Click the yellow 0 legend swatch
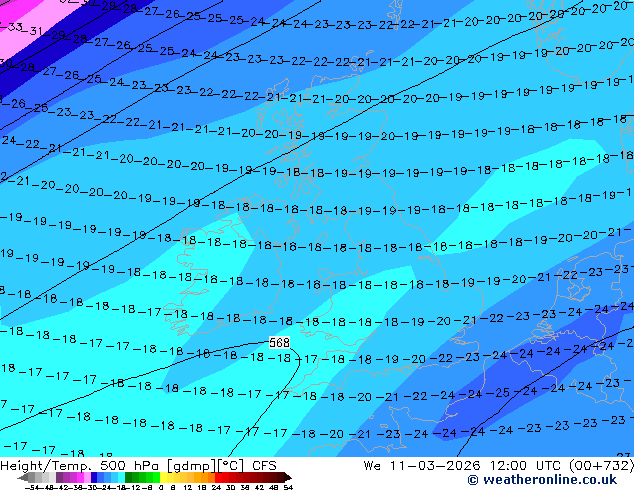The width and height of the screenshot is (634, 490). coord(163,477)
